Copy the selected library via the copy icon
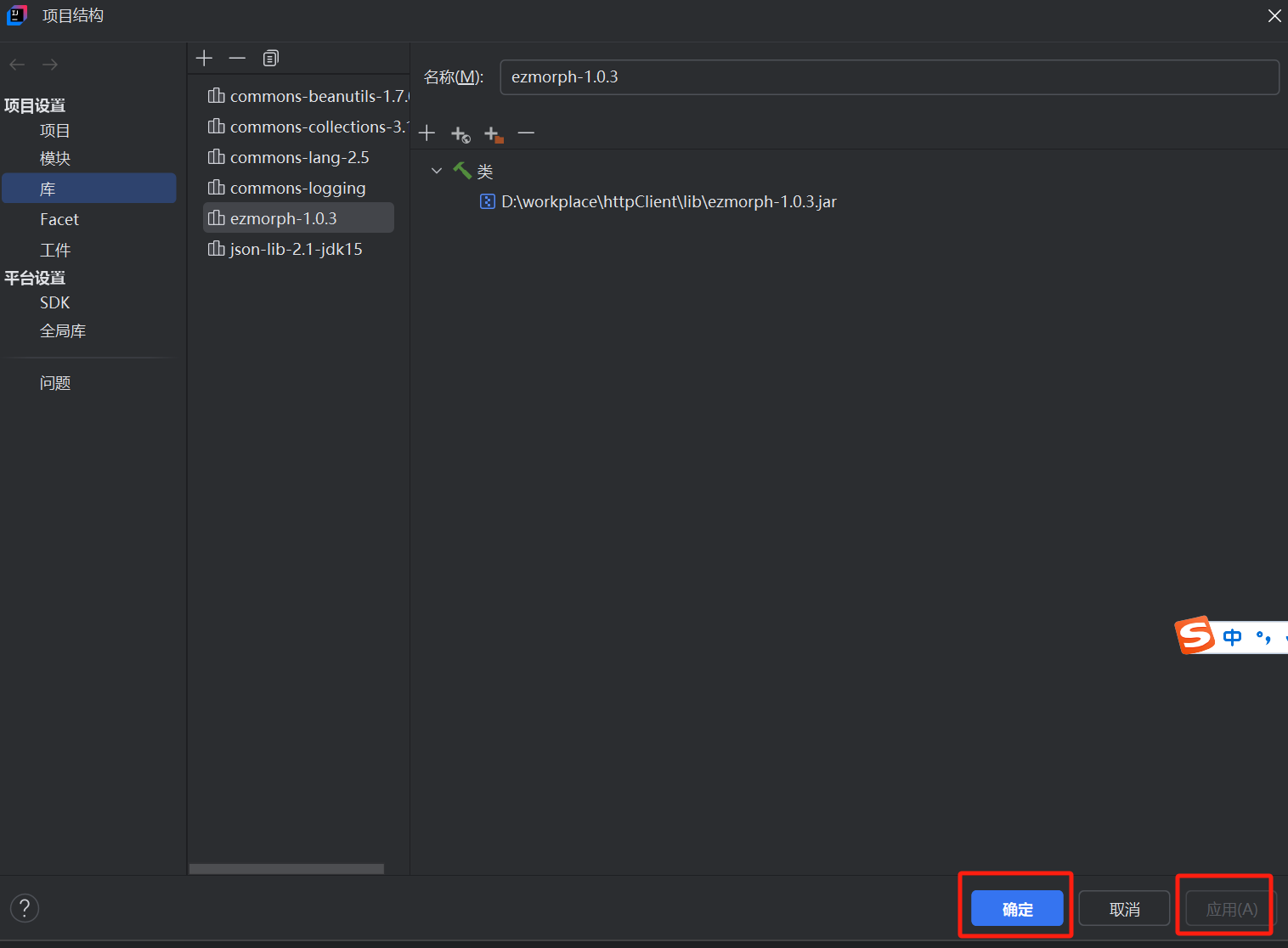 (270, 58)
